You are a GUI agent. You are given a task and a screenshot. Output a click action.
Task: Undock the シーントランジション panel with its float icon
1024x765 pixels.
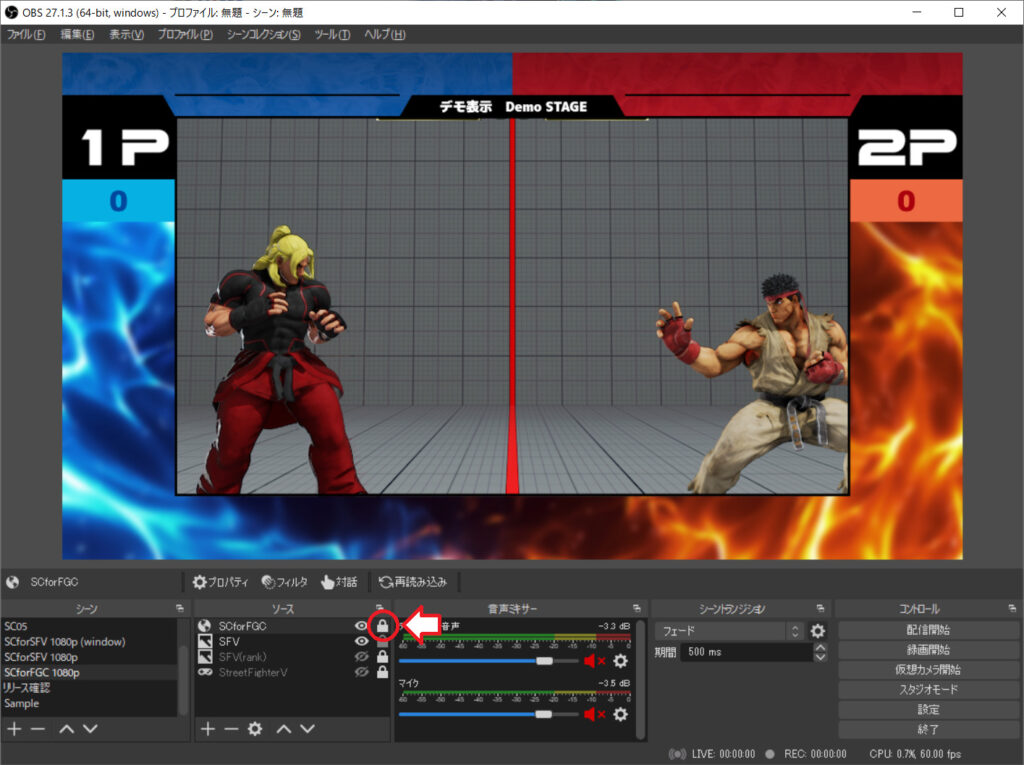pyautogui.click(x=820, y=608)
